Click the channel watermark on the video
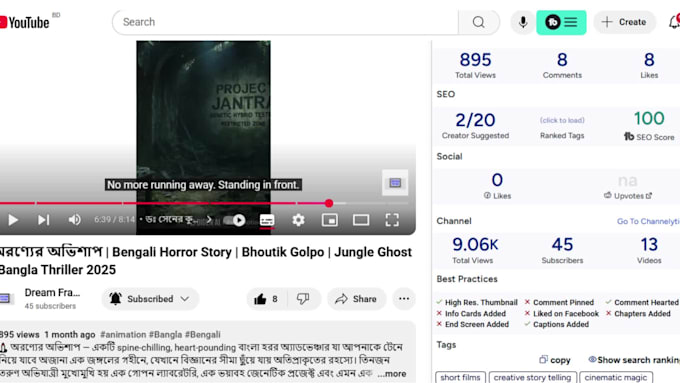Screen dimensions: 680x383 click(395, 183)
